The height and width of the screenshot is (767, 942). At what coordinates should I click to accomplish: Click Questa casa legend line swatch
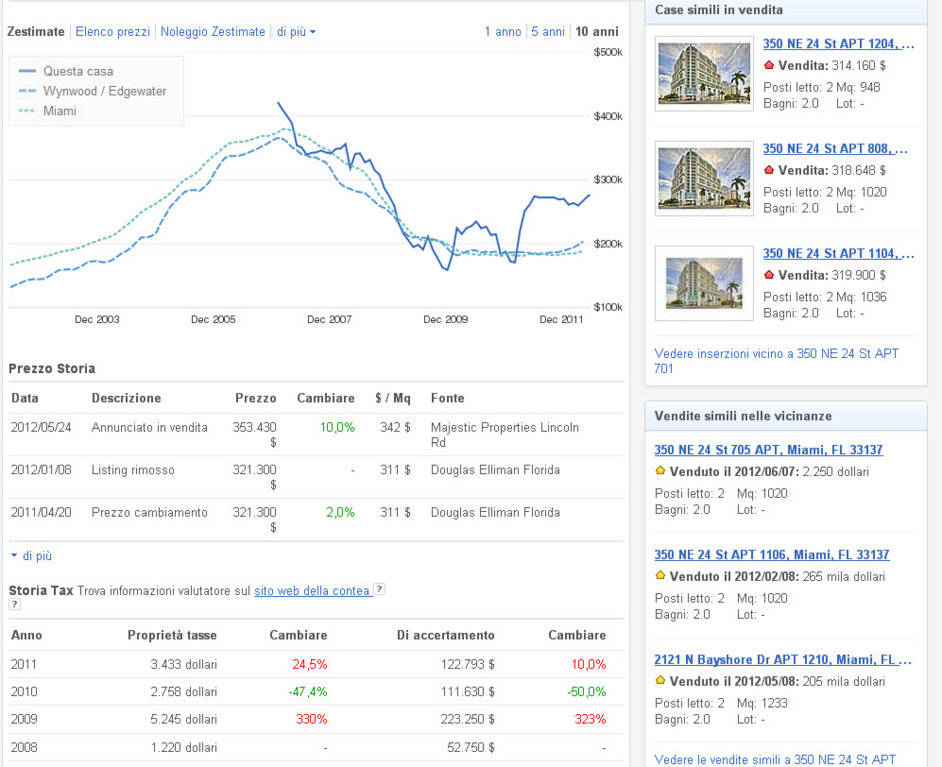point(27,71)
